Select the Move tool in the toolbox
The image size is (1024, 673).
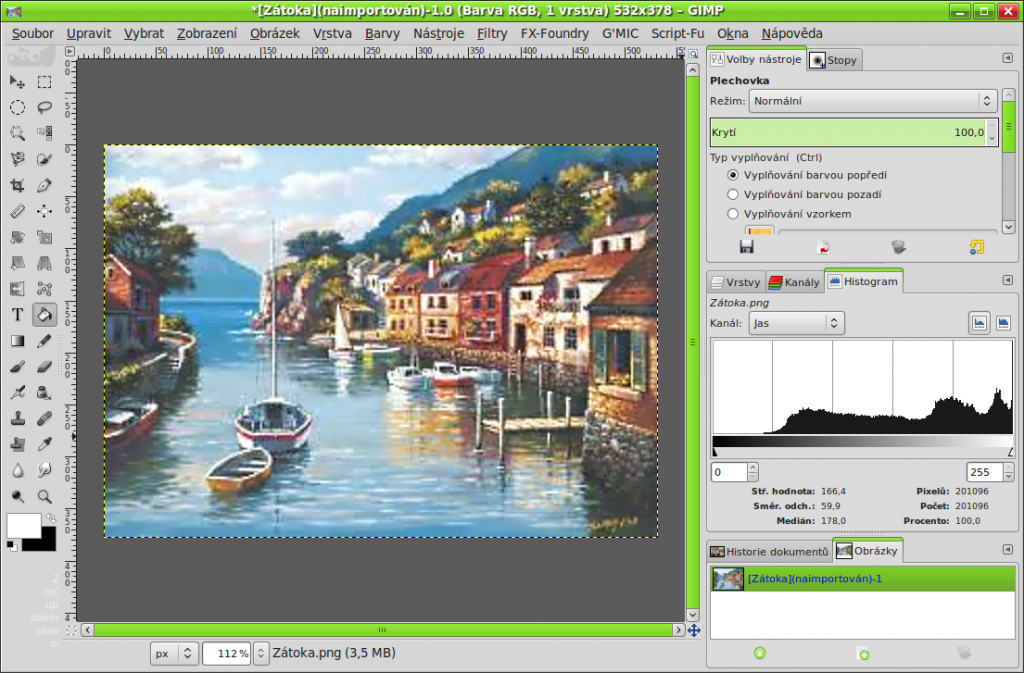18,82
